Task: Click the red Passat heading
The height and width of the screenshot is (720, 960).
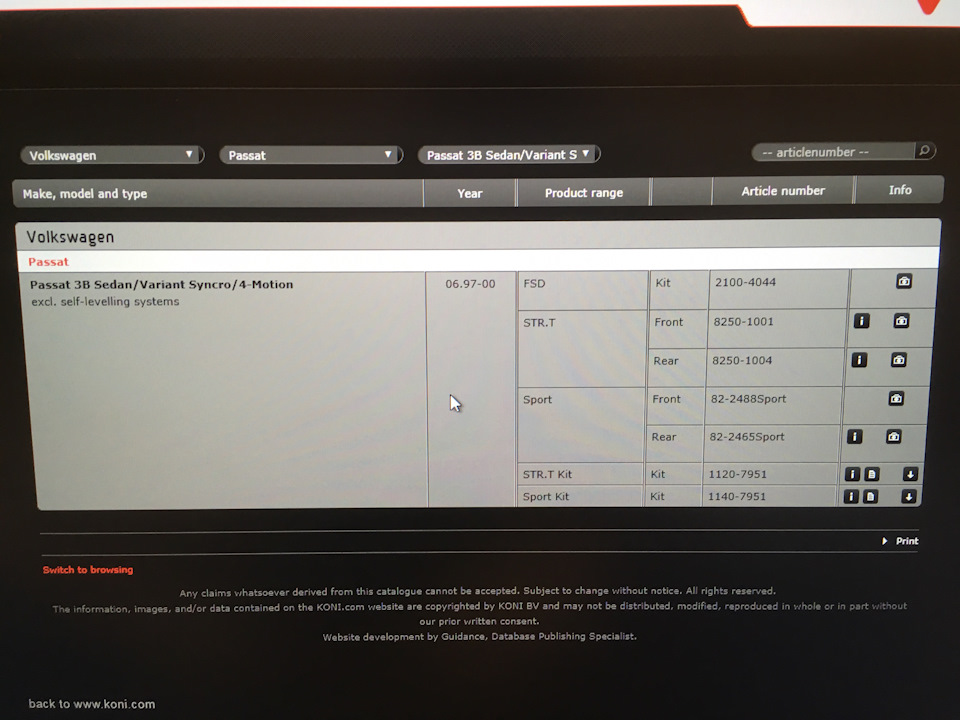Action: pyautogui.click(x=48, y=262)
